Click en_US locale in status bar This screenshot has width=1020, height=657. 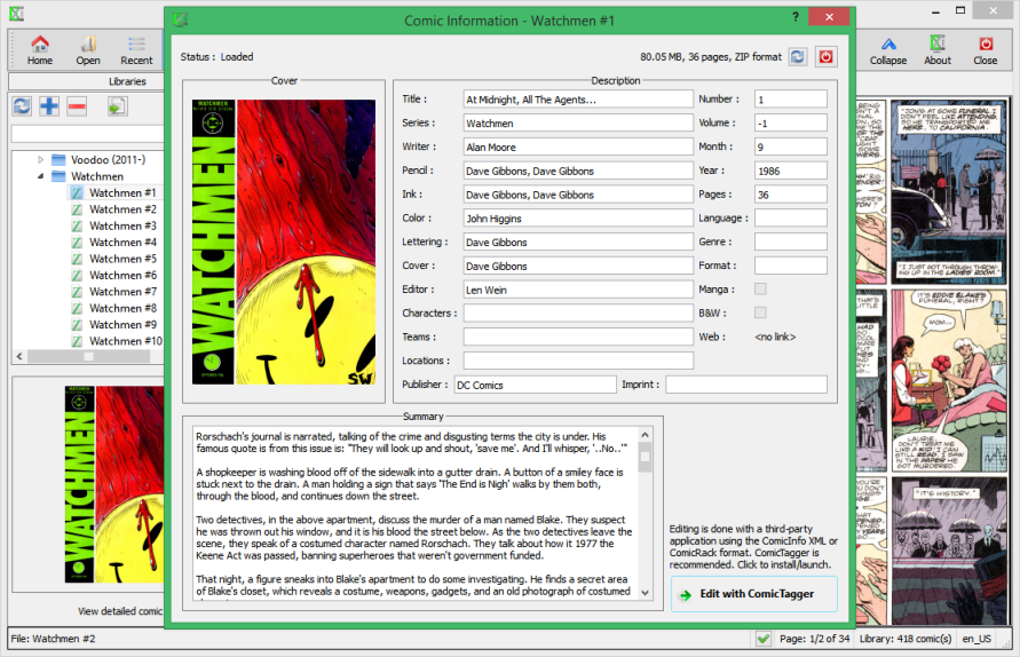(976, 639)
